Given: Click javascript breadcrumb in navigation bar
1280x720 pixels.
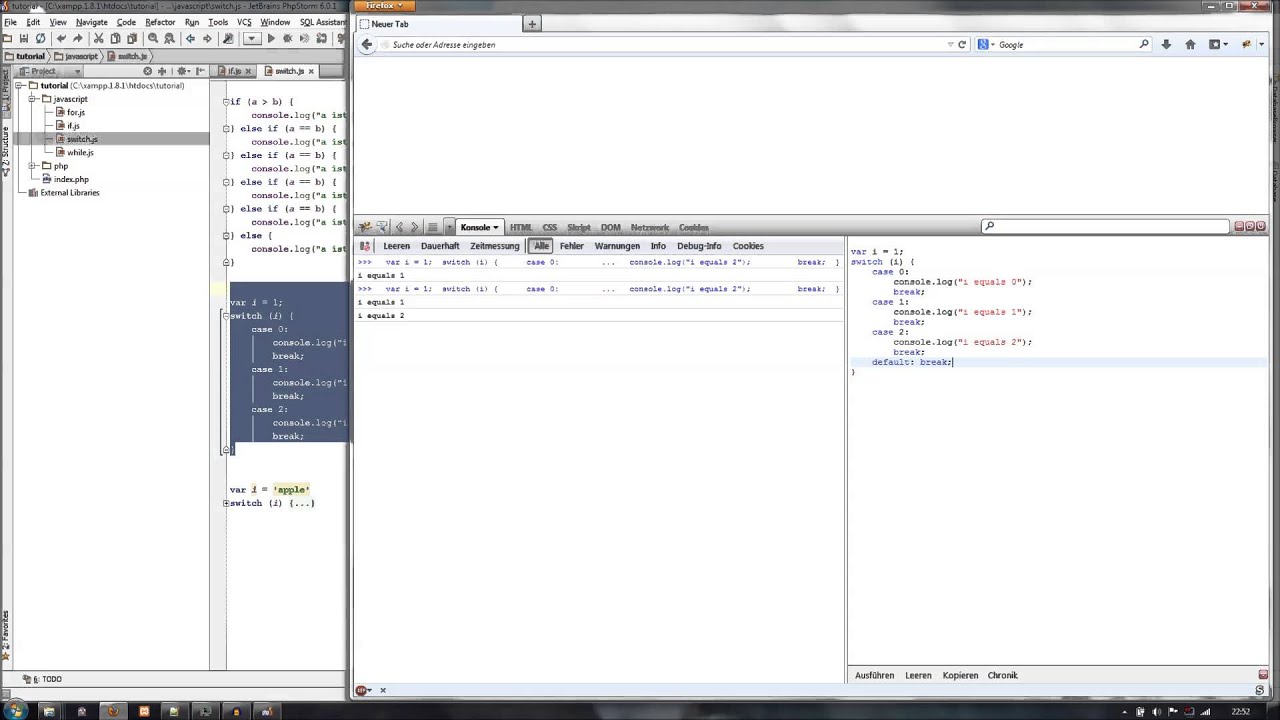Looking at the screenshot, I should coord(76,56).
